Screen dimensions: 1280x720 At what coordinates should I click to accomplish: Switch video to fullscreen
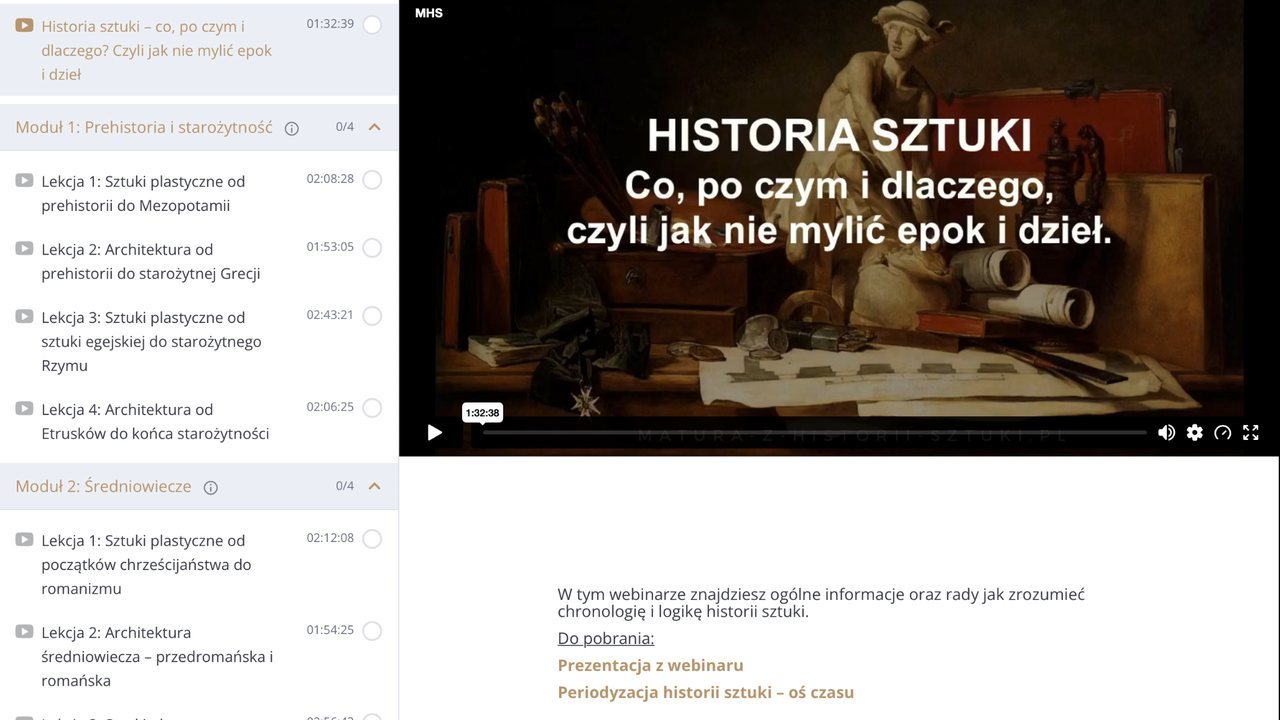pyautogui.click(x=1250, y=432)
